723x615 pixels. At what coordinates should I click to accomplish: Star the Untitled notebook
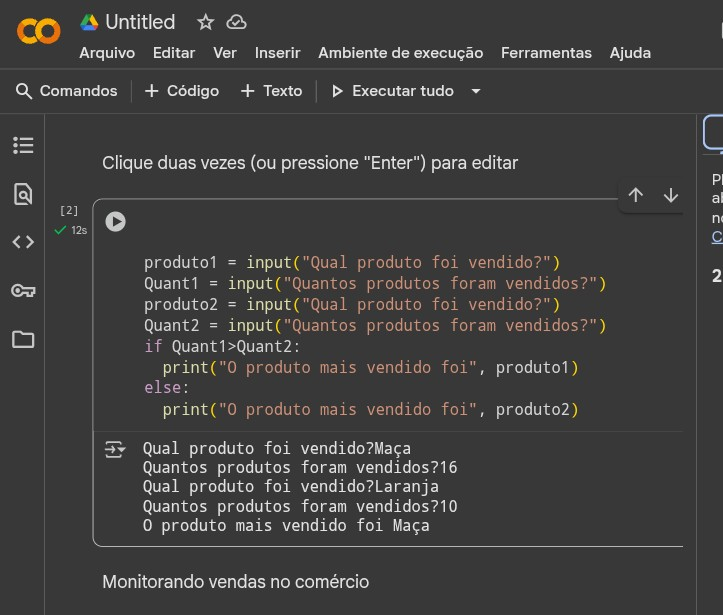[206, 22]
